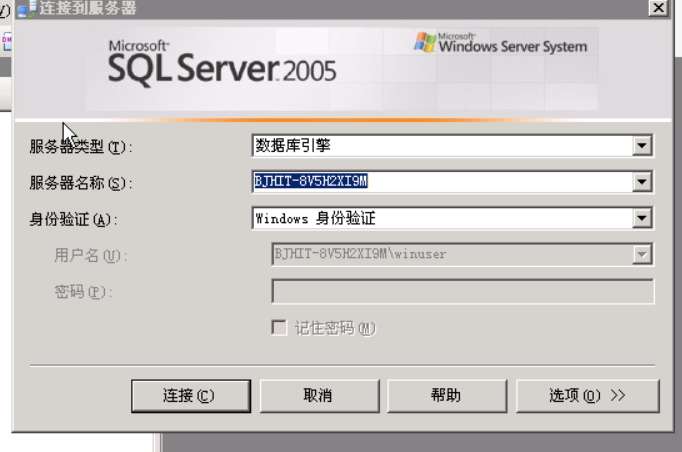Click the dialog title bar server icon
This screenshot has width=682, height=452.
click(x=27, y=9)
